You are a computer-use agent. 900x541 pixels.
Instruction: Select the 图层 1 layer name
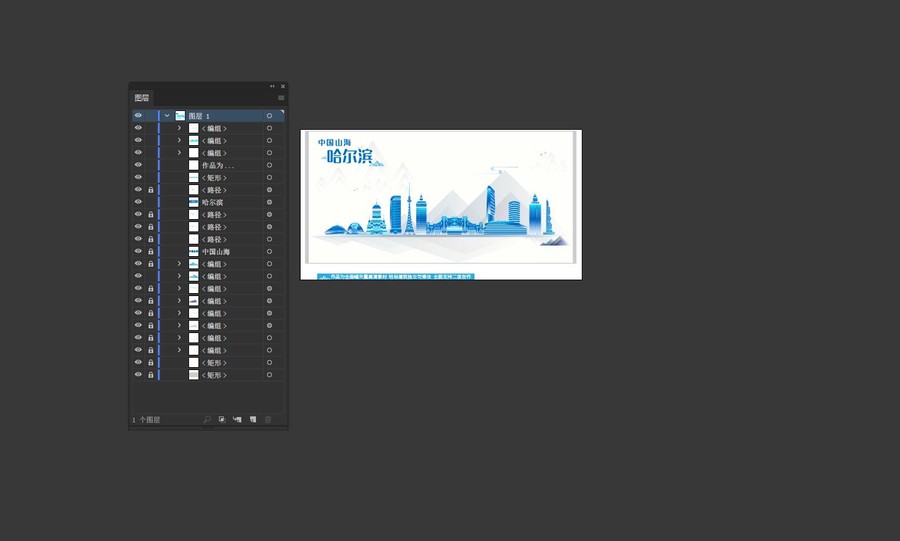[x=199, y=116]
